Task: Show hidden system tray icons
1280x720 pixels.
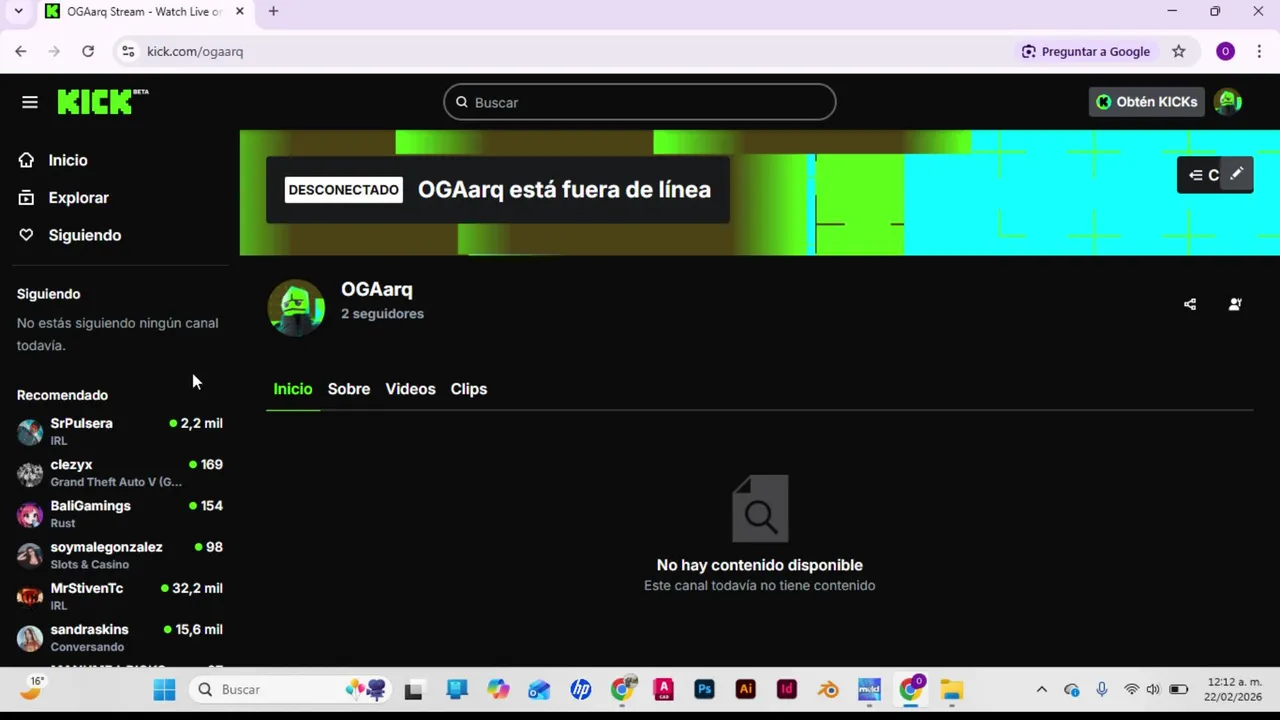Action: (x=1041, y=690)
